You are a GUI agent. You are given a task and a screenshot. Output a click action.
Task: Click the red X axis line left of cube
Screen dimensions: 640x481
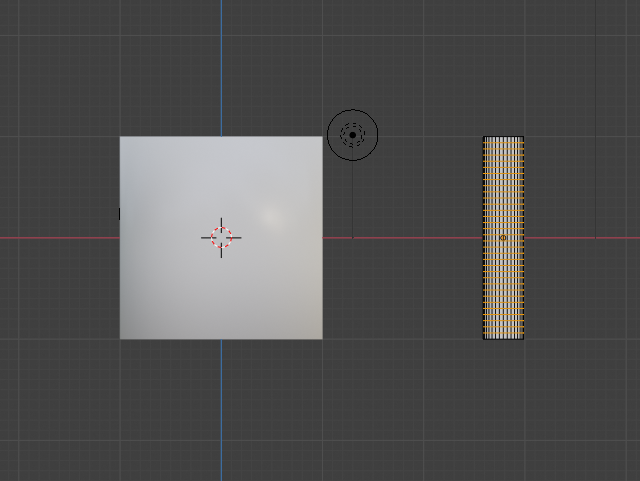click(x=60, y=237)
